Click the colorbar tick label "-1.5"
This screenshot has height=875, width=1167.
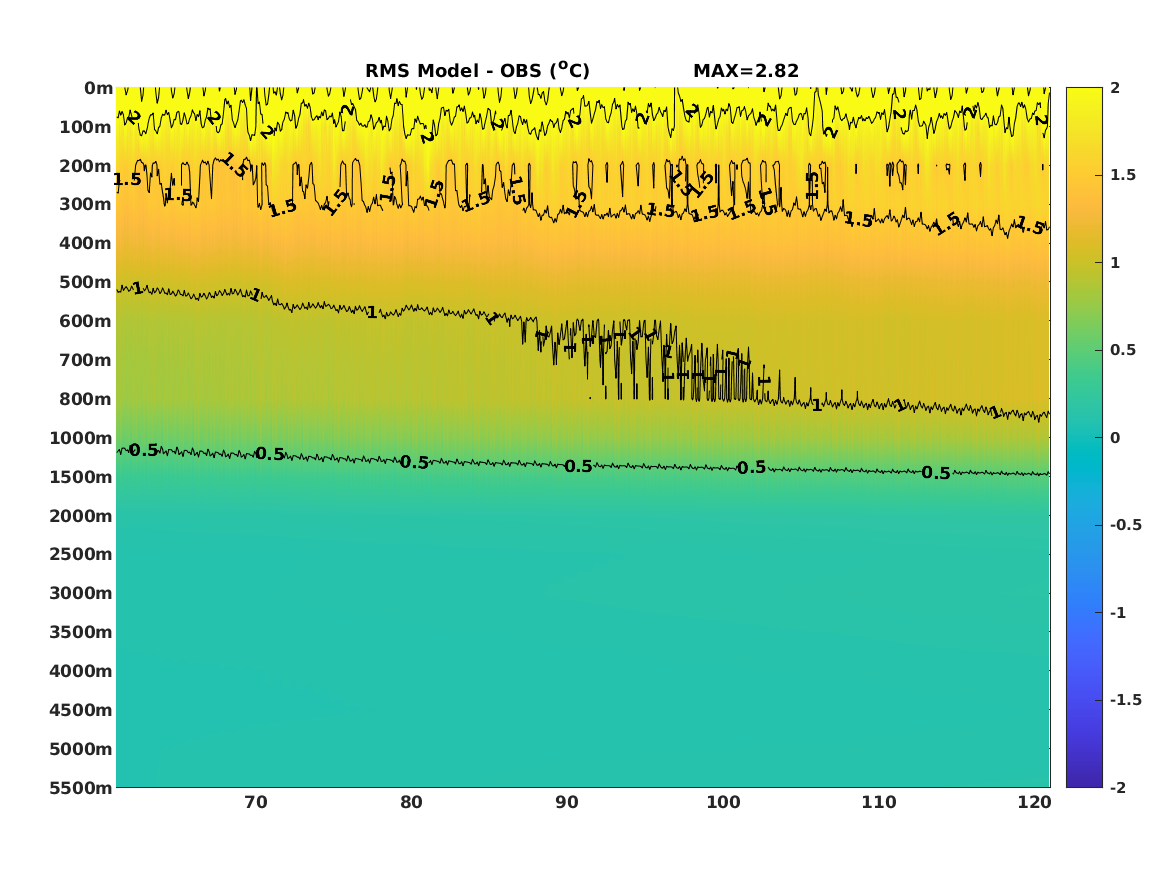coord(1125,700)
